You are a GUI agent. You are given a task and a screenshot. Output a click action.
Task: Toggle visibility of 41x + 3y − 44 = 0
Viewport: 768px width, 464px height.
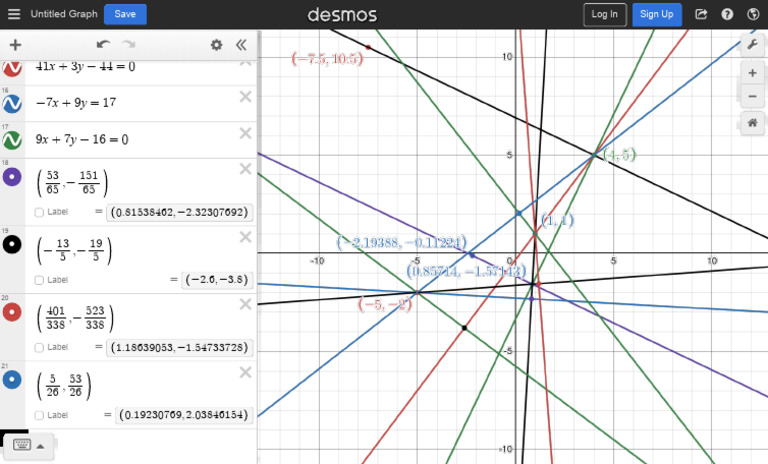(12, 68)
